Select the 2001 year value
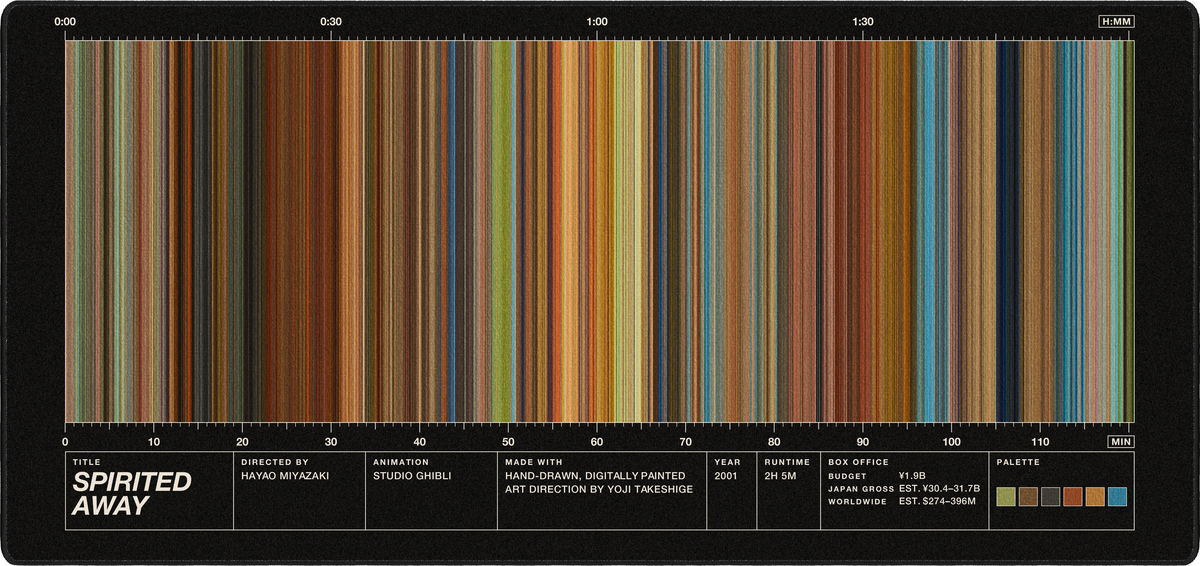 727,476
